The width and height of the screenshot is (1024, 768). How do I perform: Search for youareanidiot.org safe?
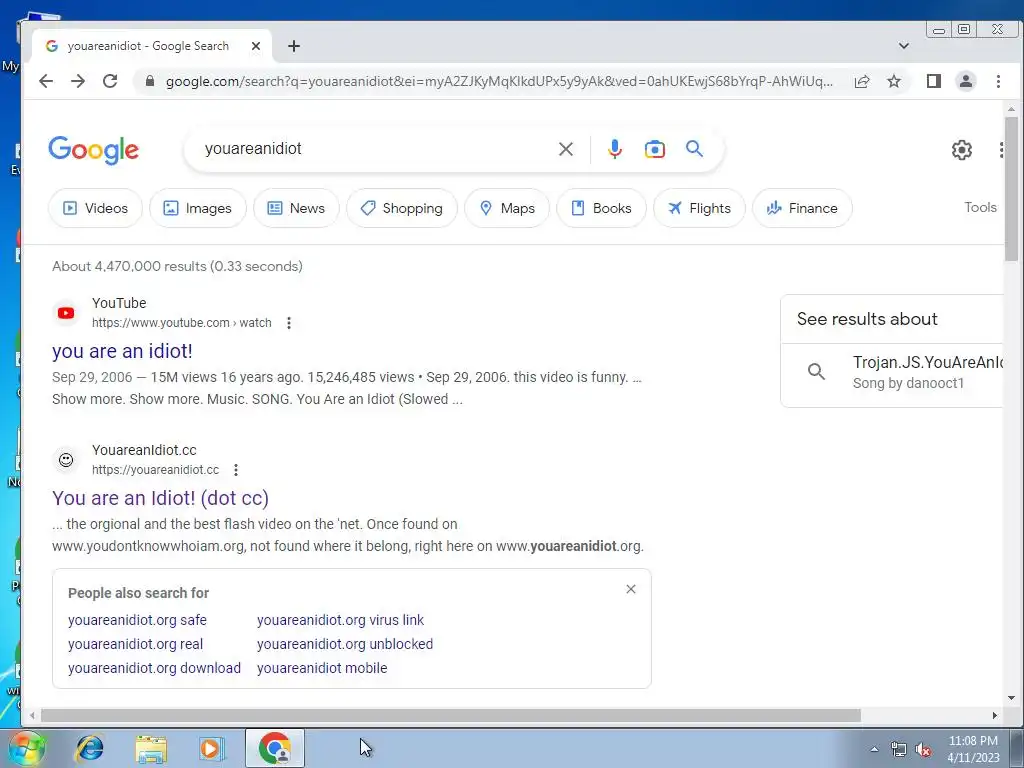(137, 620)
